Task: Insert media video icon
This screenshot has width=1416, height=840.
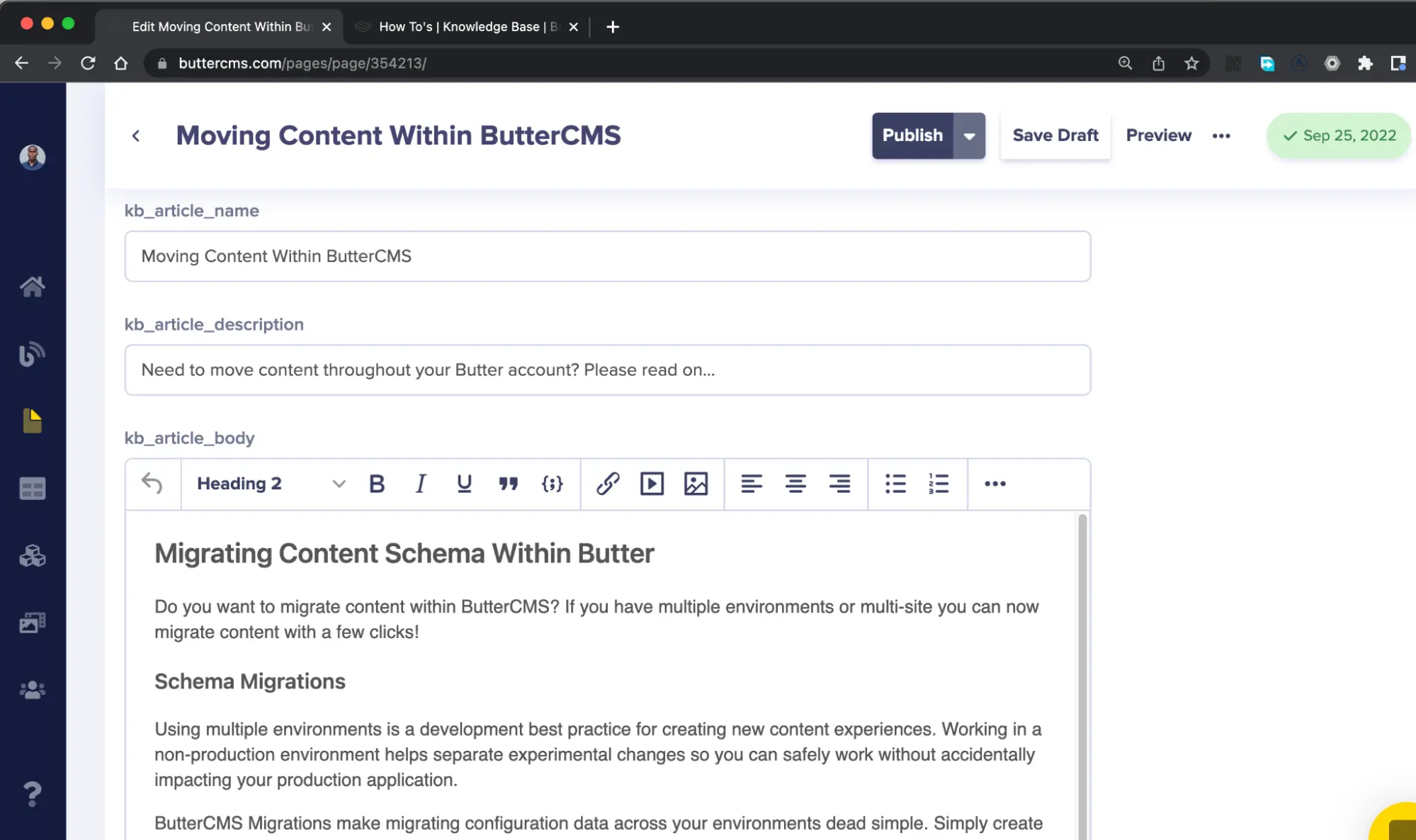Action: [652, 484]
